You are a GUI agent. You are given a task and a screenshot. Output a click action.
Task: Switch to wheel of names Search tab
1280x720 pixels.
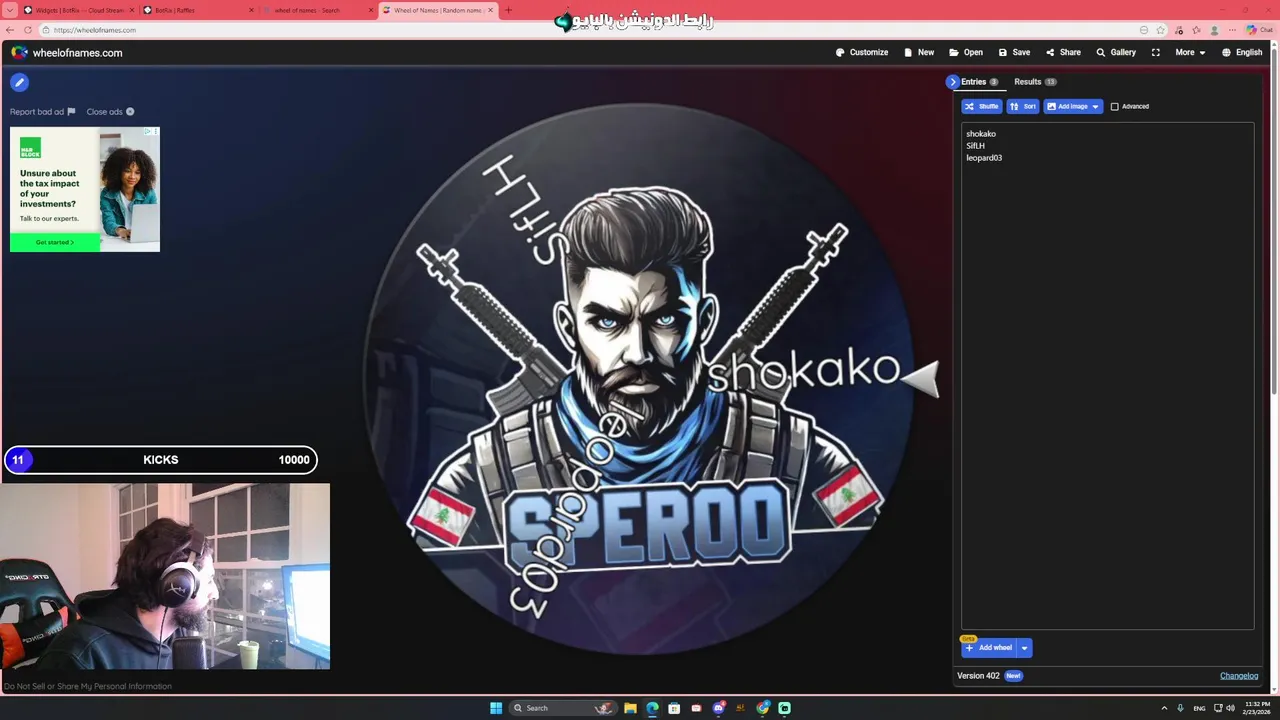pos(316,10)
